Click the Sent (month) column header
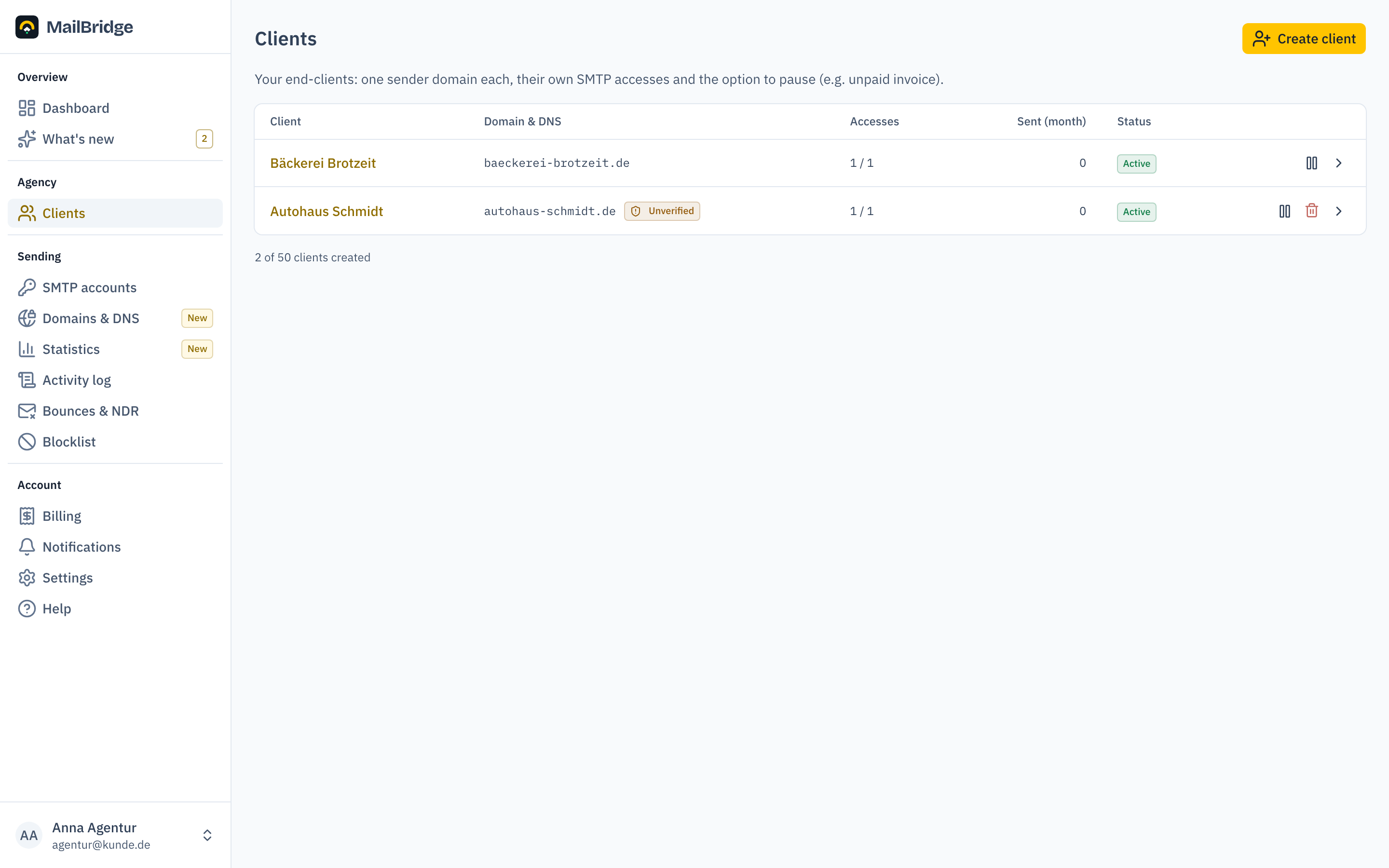 point(1051,121)
